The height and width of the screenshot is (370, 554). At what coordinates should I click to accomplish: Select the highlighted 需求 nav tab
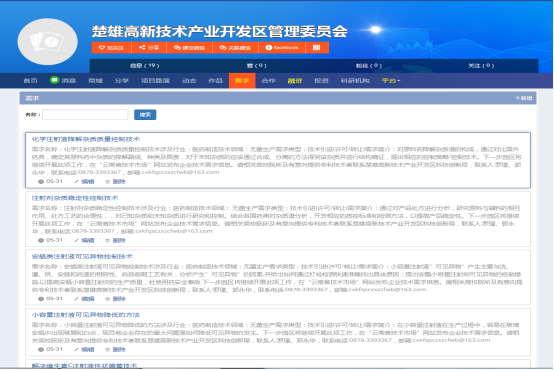[x=242, y=81]
